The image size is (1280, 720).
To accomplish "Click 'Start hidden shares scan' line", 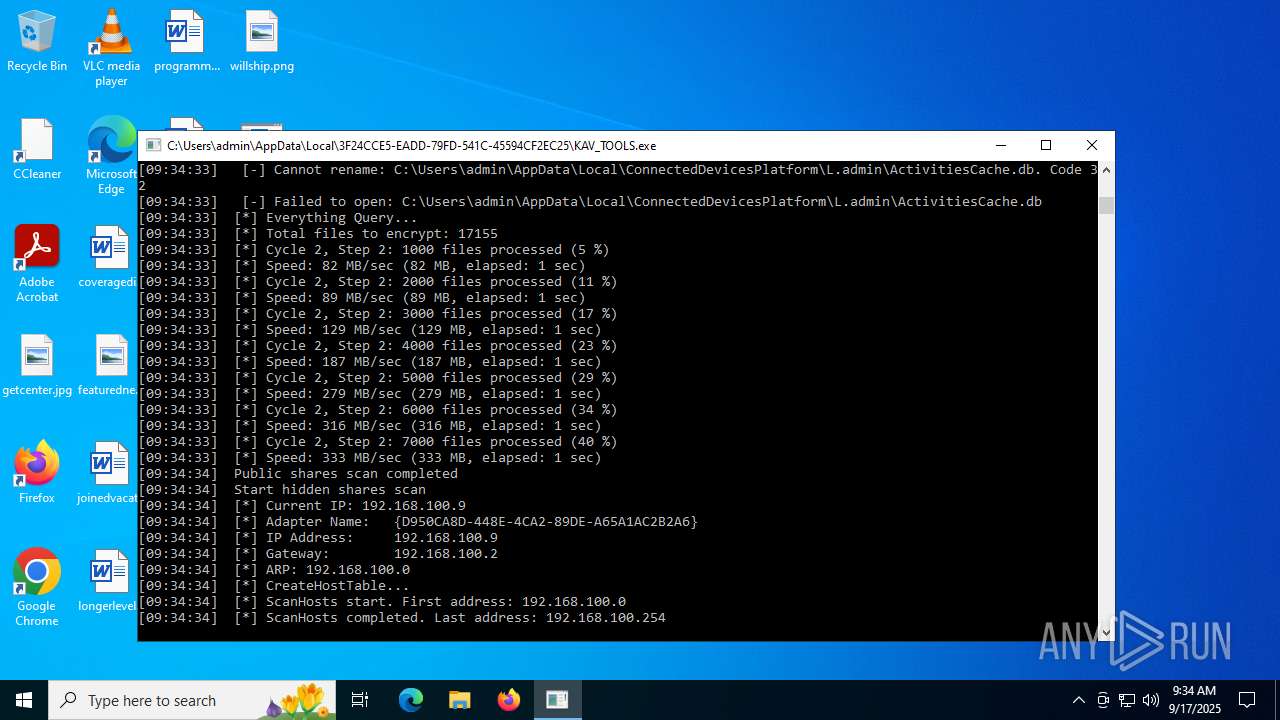I will pos(282,489).
